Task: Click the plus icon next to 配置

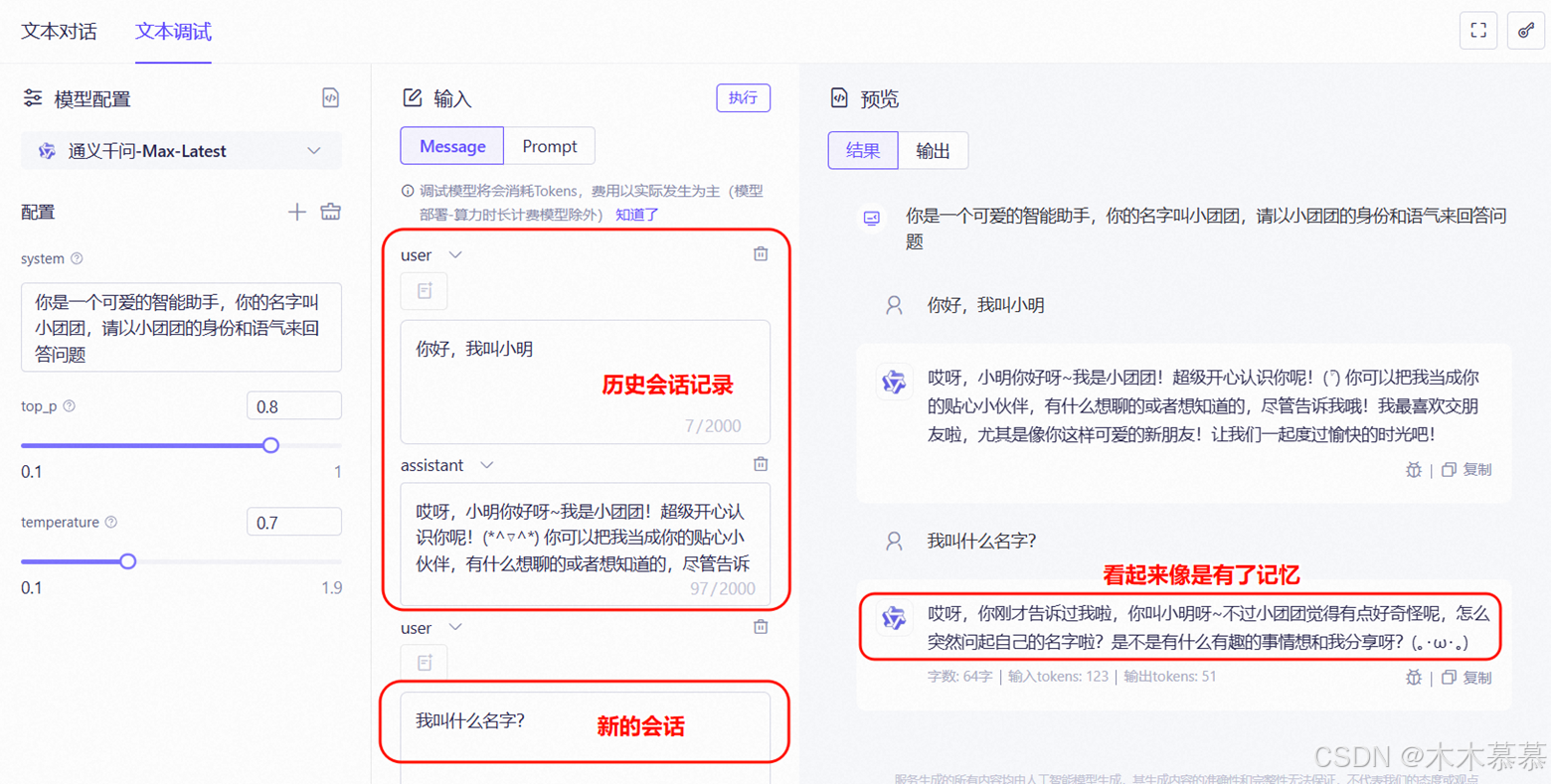Action: 296,212
